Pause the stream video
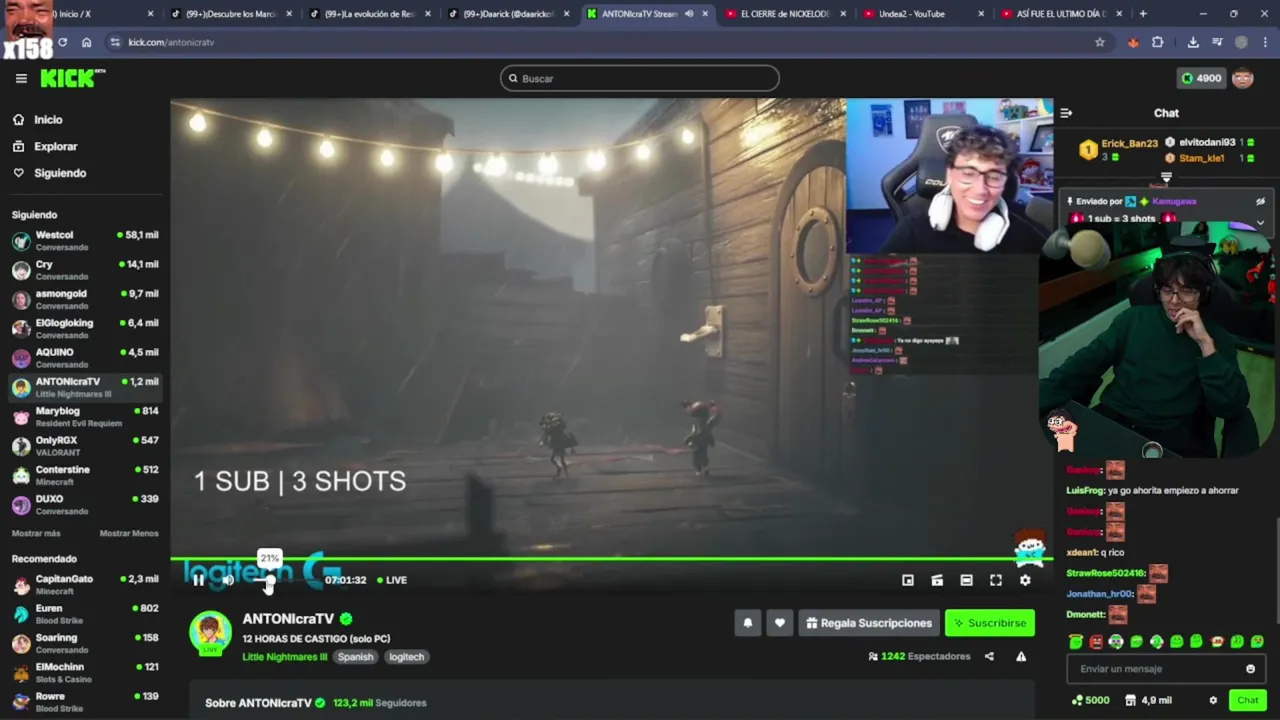The width and height of the screenshot is (1280, 720). click(198, 580)
